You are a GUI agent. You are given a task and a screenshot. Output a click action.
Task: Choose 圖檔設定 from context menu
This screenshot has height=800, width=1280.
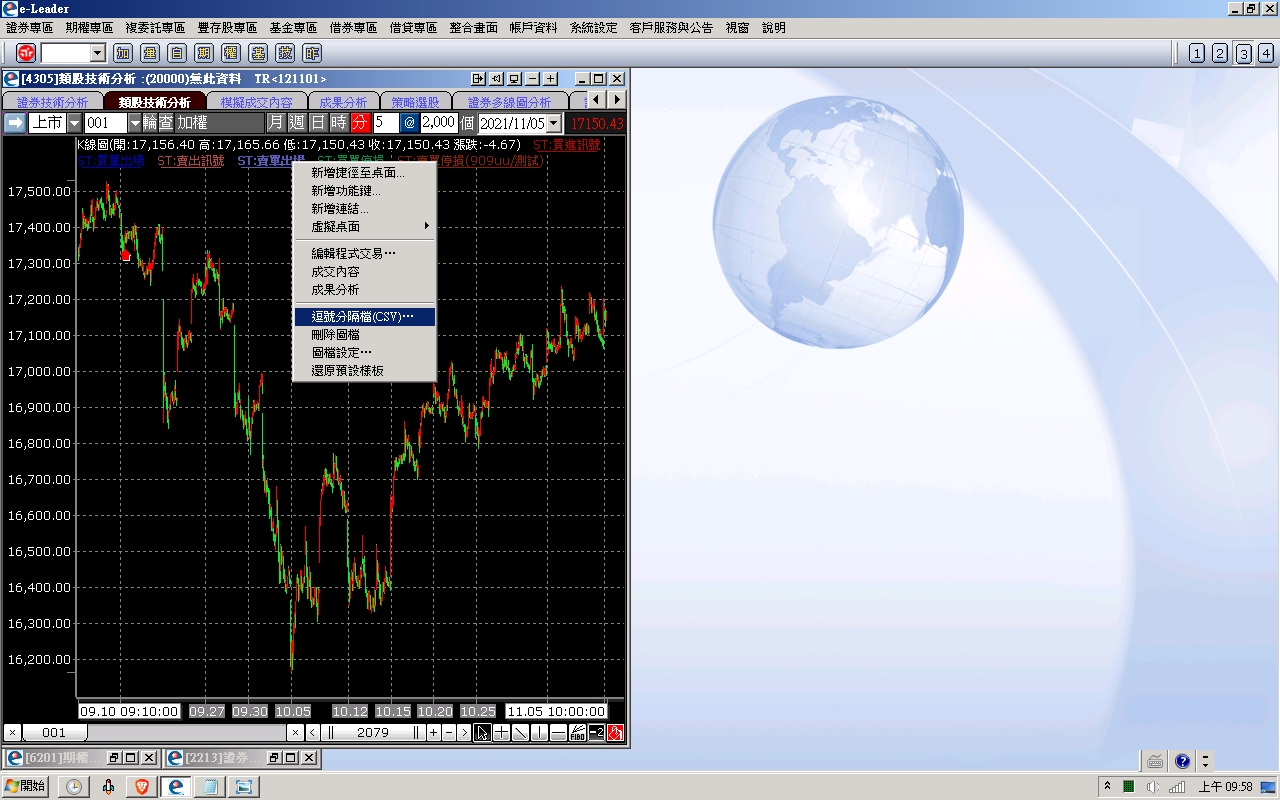point(365,353)
